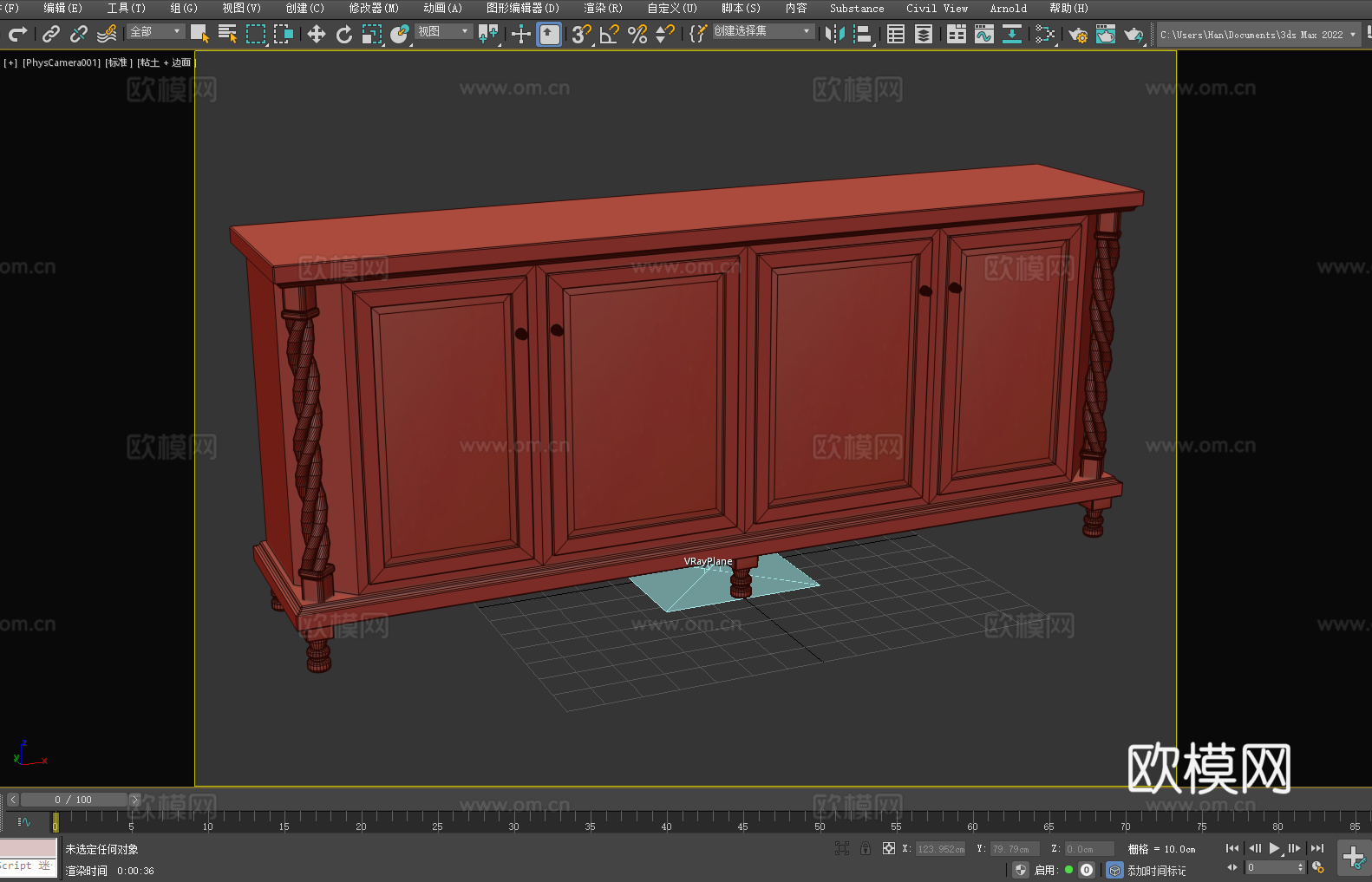Click Select and Manipulate icon

pyautogui.click(x=520, y=34)
